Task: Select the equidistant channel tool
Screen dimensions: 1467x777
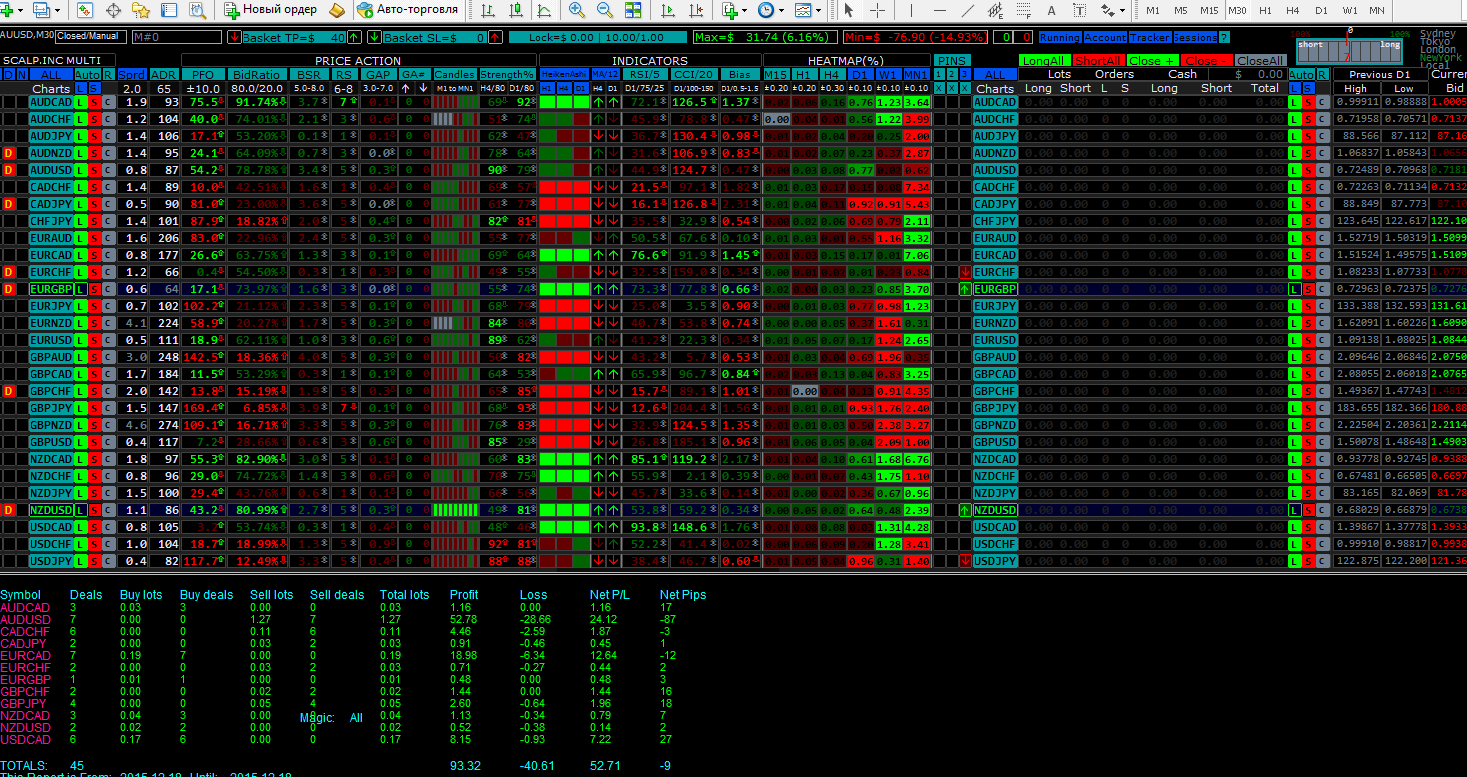Action: (996, 10)
